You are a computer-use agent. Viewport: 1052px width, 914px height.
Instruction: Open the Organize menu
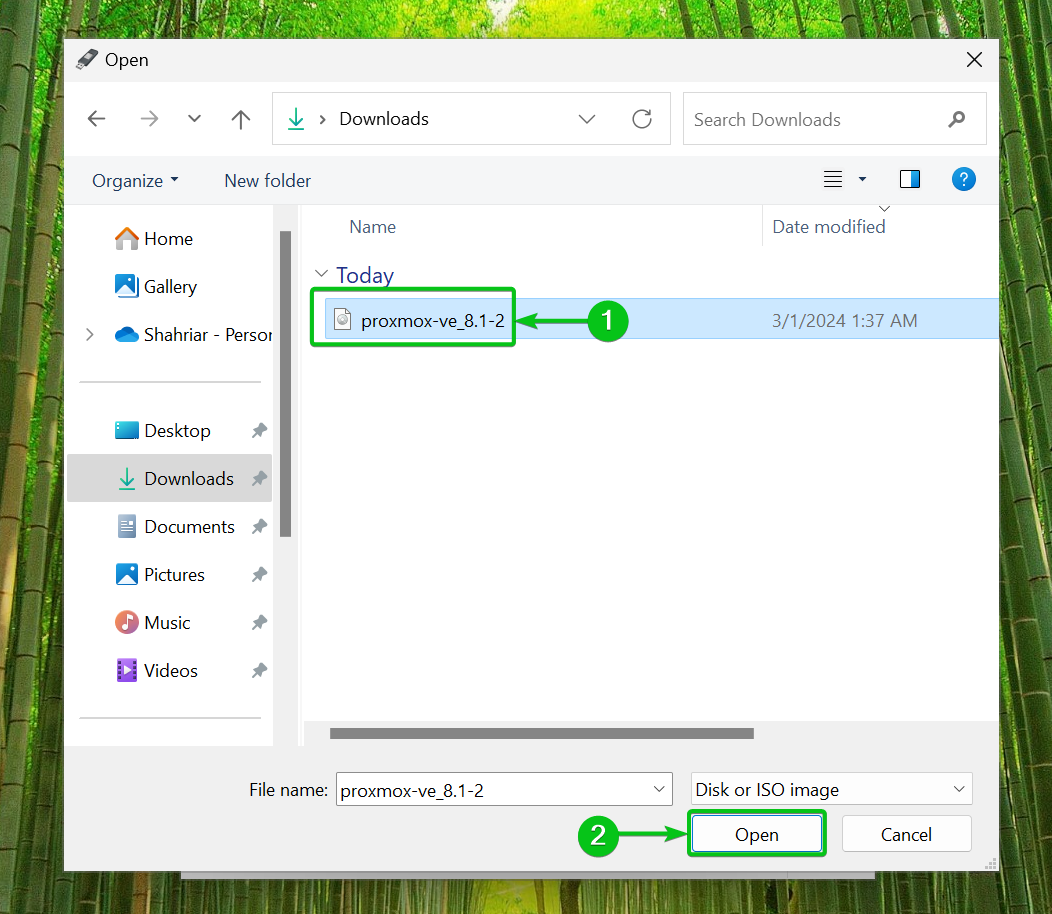tap(135, 181)
